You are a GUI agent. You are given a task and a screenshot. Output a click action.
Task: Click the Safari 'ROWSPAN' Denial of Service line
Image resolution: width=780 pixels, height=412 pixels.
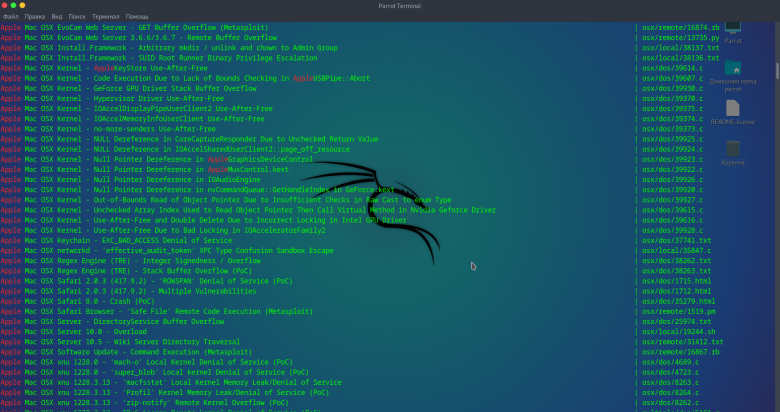click(x=146, y=281)
